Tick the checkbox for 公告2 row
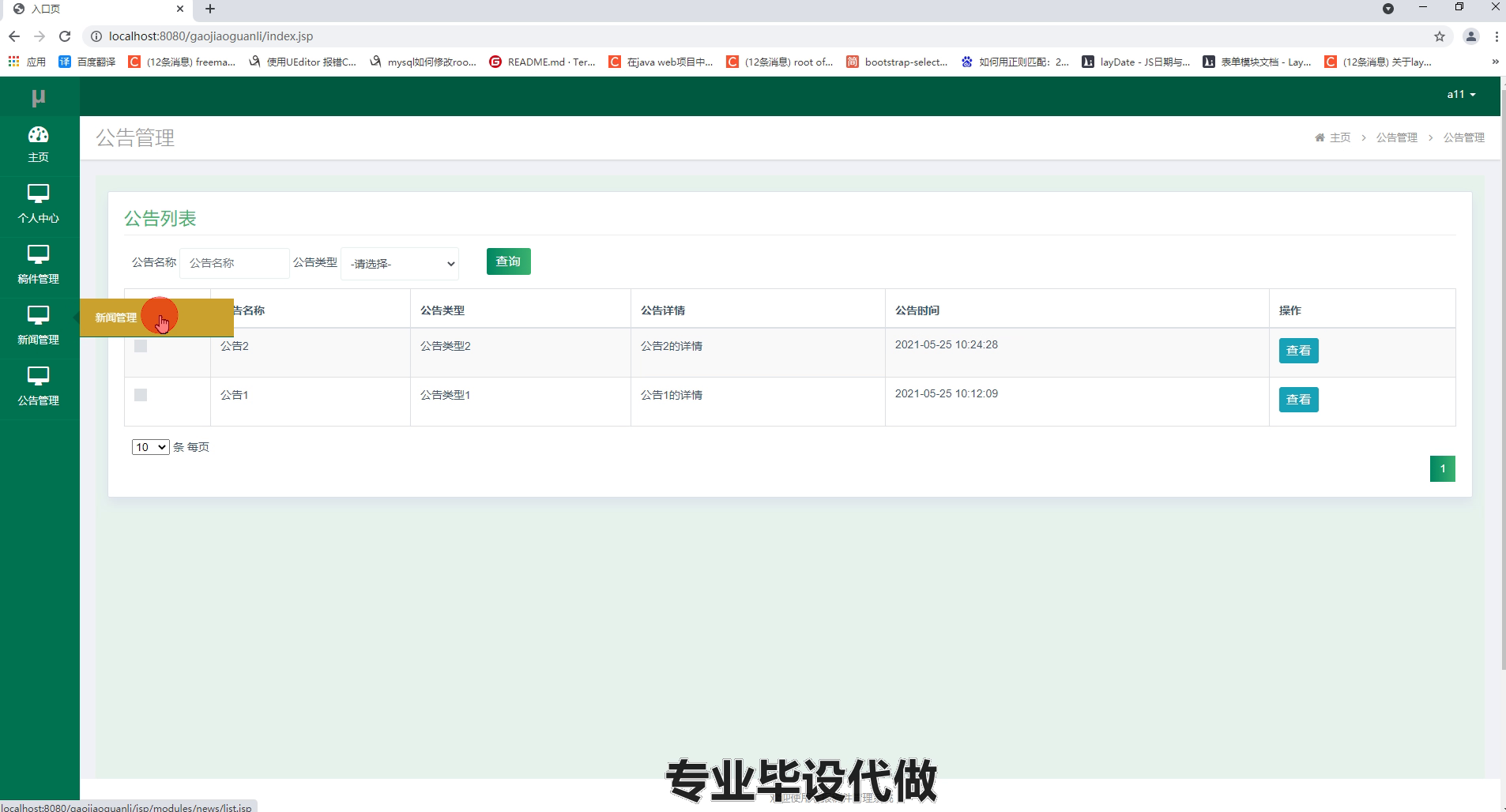The height and width of the screenshot is (812, 1506). pos(141,346)
